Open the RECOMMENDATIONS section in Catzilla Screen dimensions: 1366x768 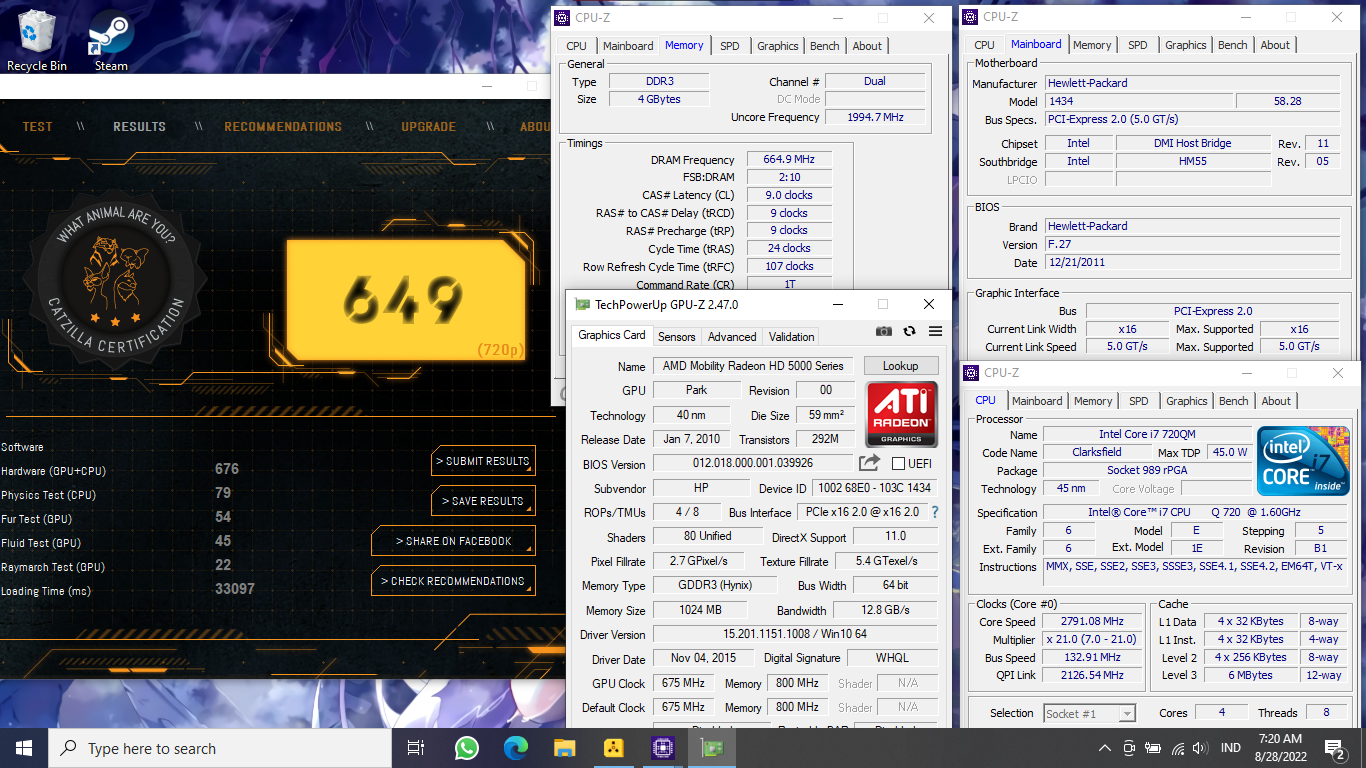(283, 127)
